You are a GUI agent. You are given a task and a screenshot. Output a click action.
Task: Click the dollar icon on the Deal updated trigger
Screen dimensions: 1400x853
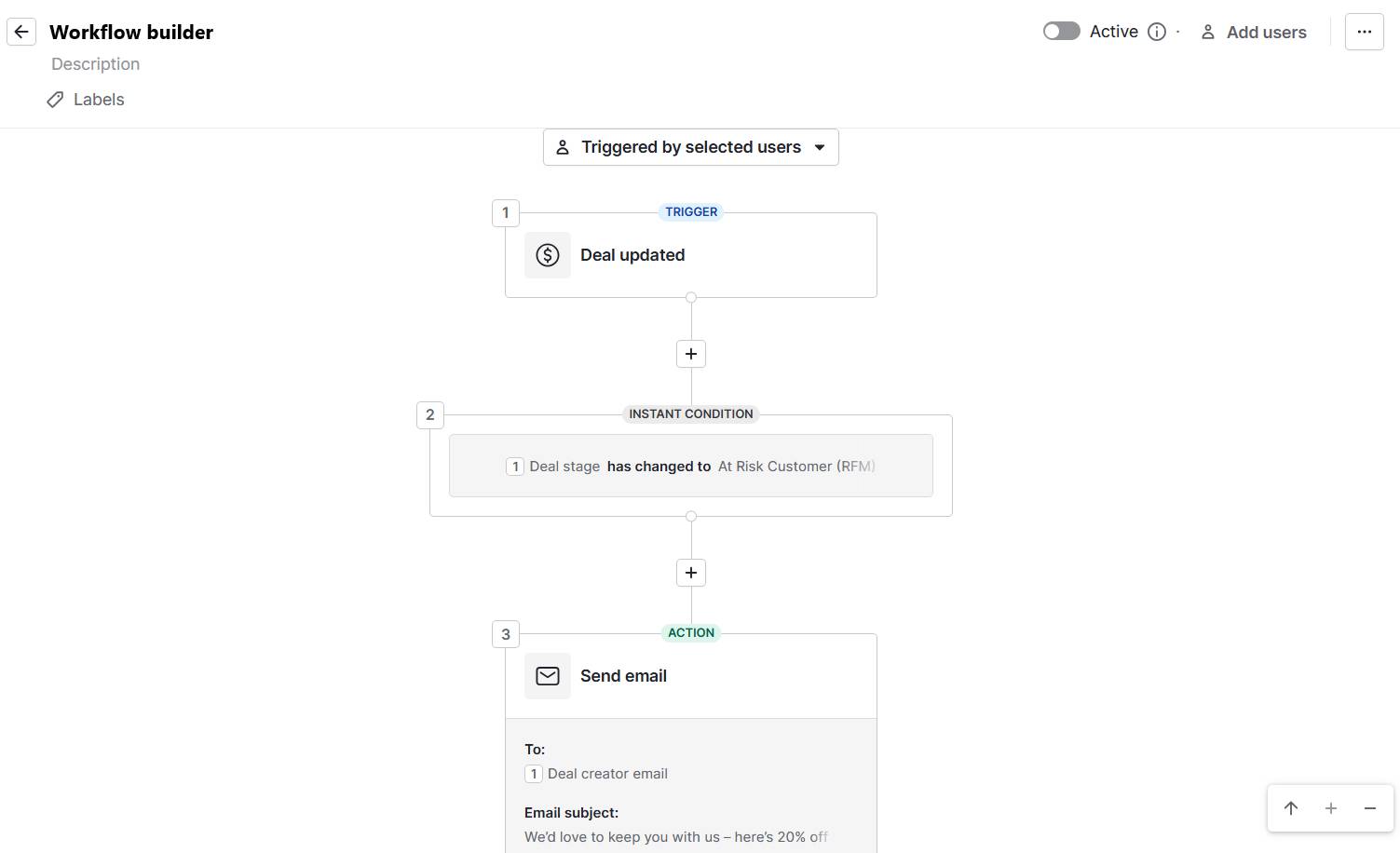(547, 254)
